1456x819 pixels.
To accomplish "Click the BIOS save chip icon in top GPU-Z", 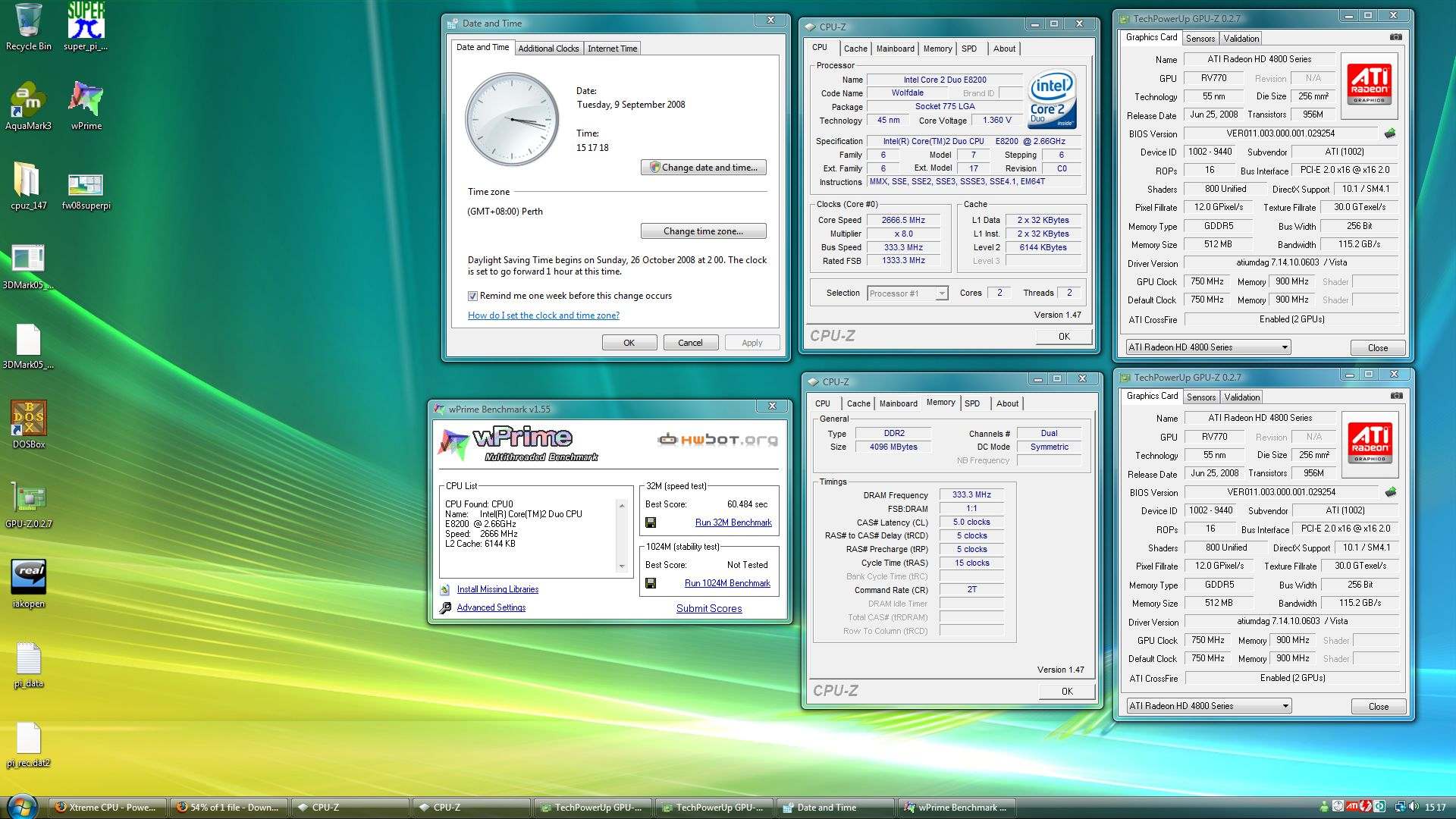I will click(x=1389, y=133).
